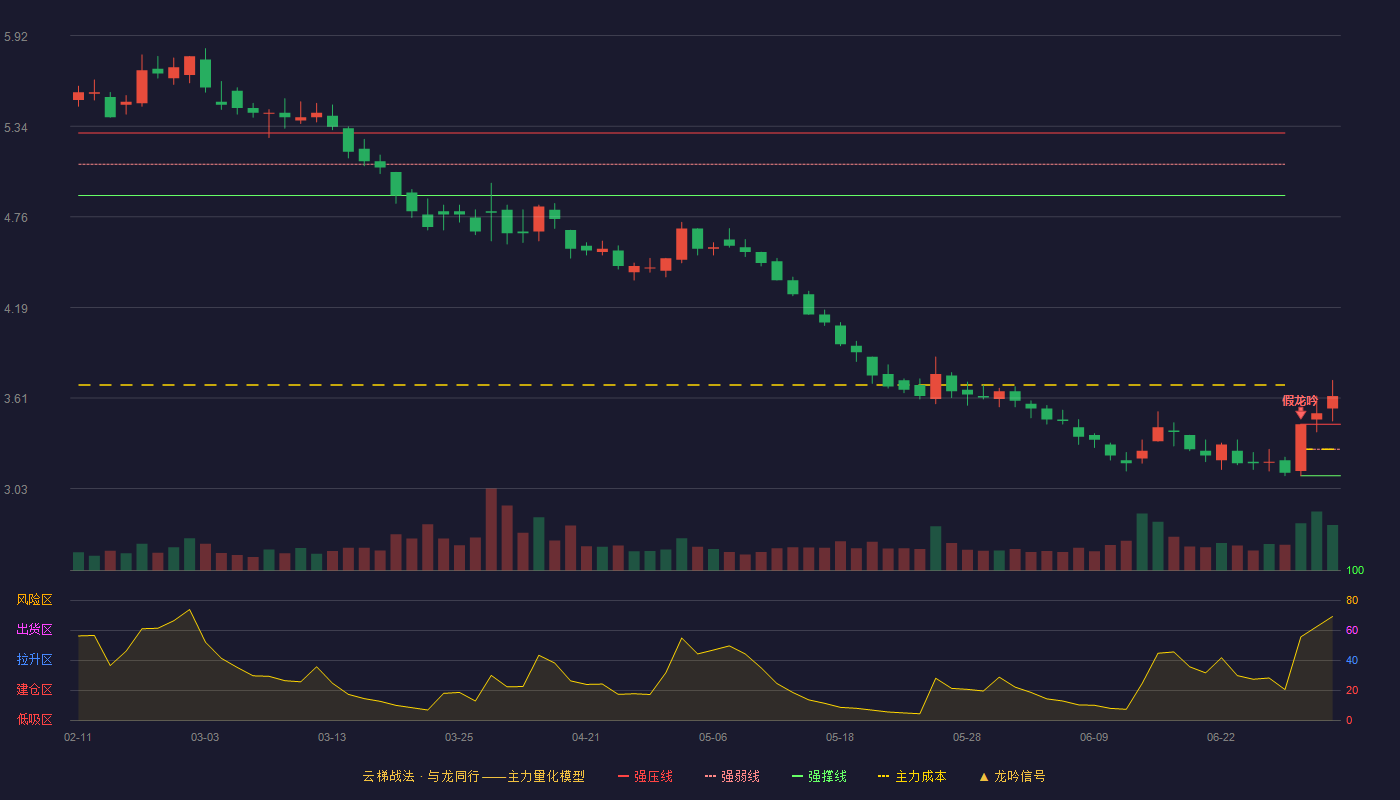
Task: Select the 风险区 zone label
Action: coord(34,600)
